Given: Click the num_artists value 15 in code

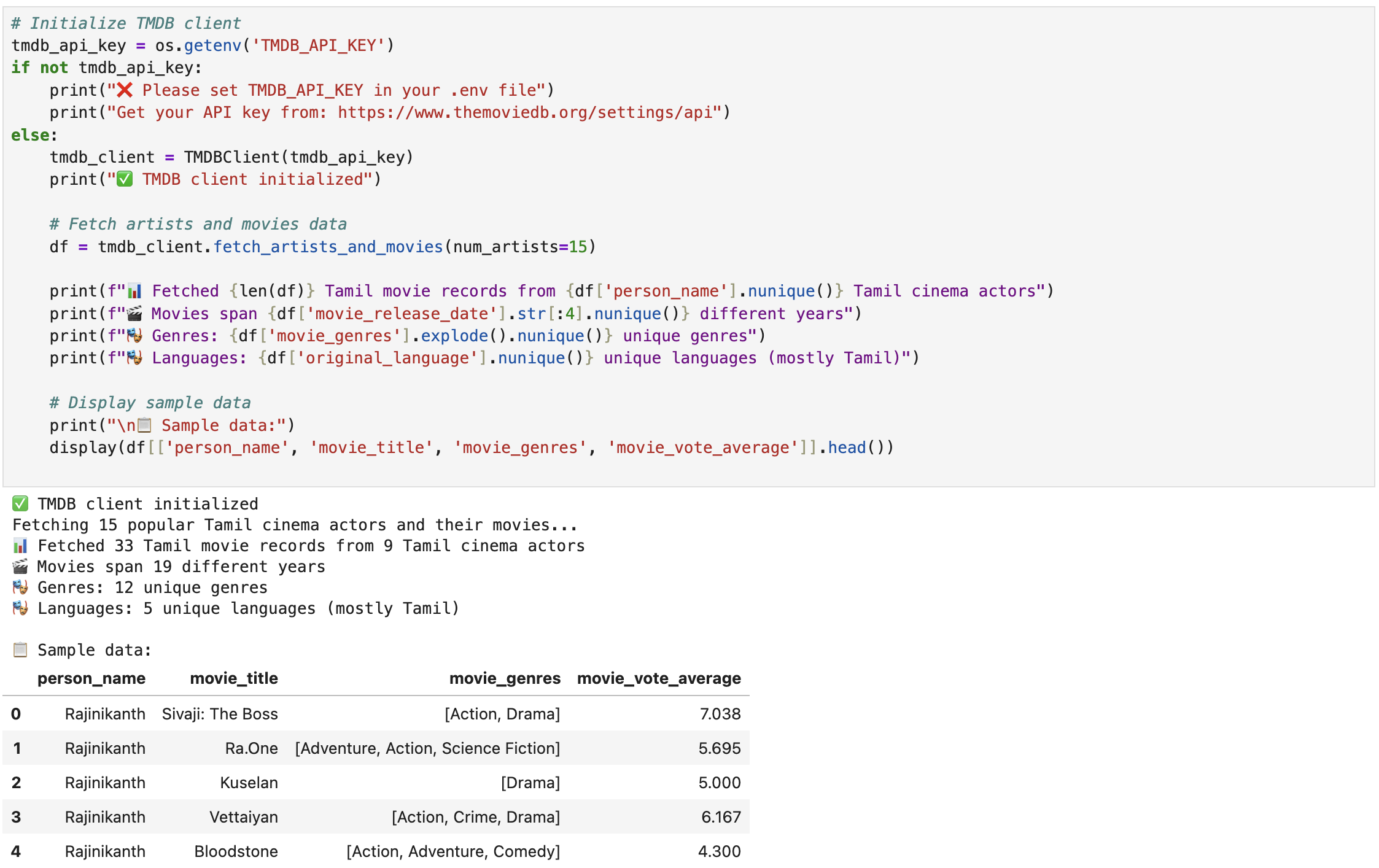Looking at the screenshot, I should tap(578, 247).
